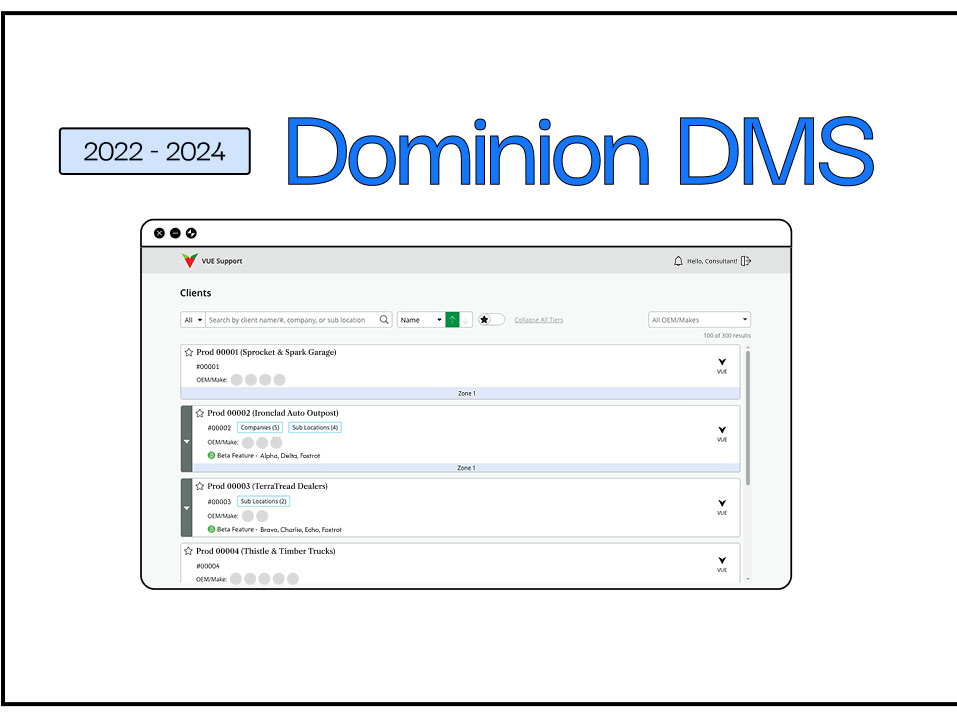957x718 pixels.
Task: Open VUE icon for Prod 00003
Action: click(722, 507)
